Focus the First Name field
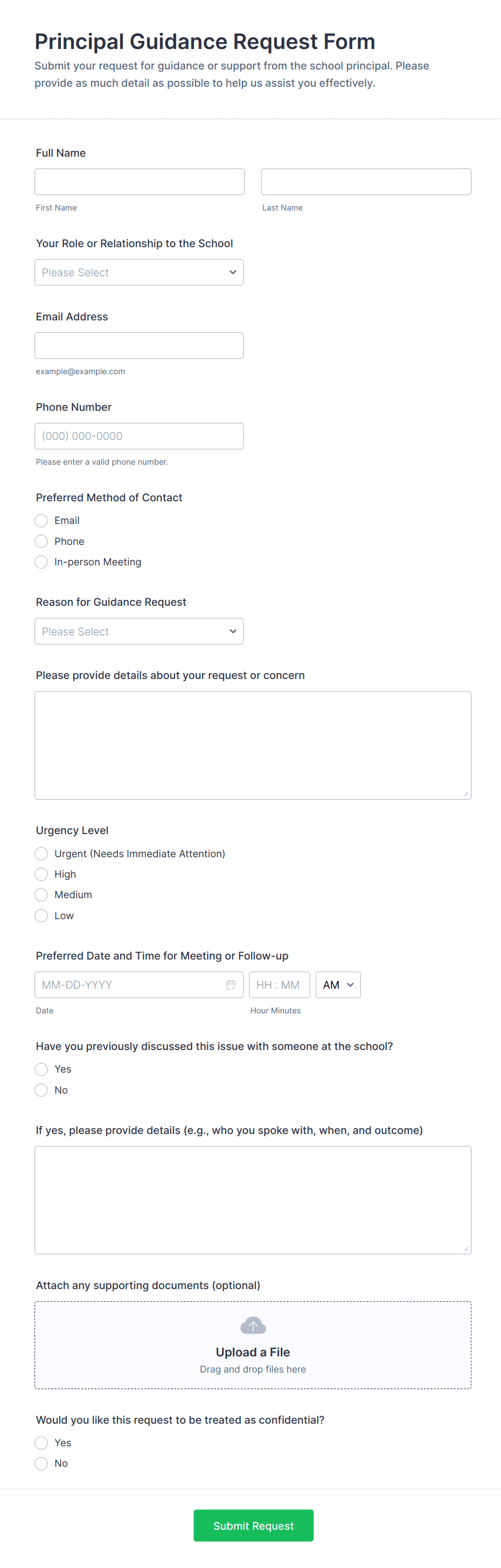The height and width of the screenshot is (1568, 501). 140,181
